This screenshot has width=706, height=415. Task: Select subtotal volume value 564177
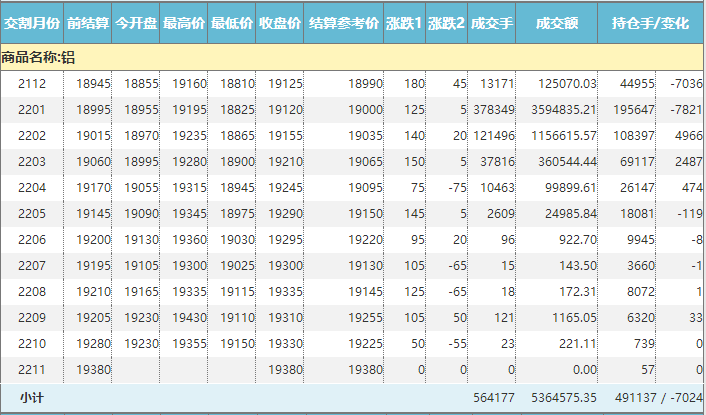(493, 398)
